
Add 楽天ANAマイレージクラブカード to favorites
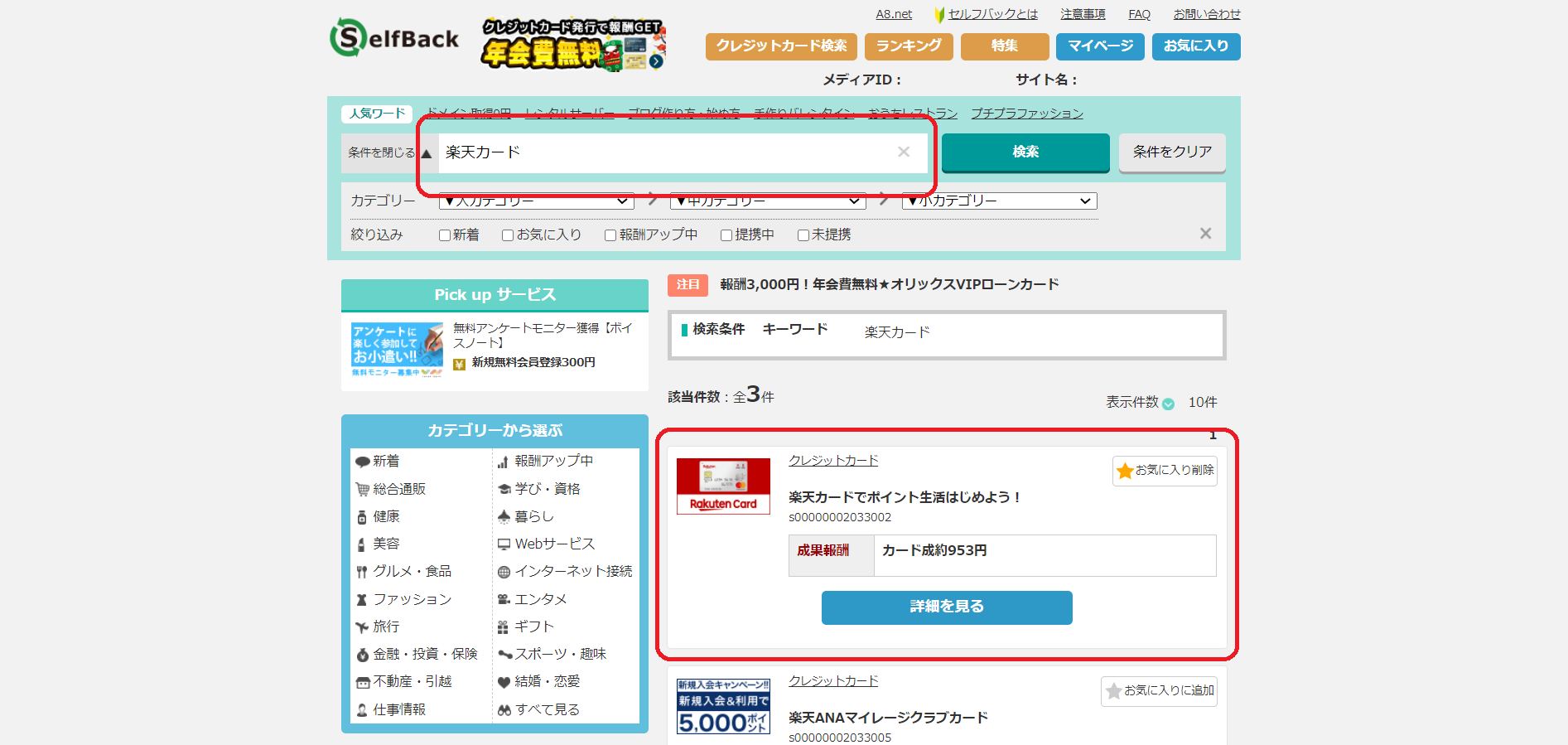click(1159, 691)
